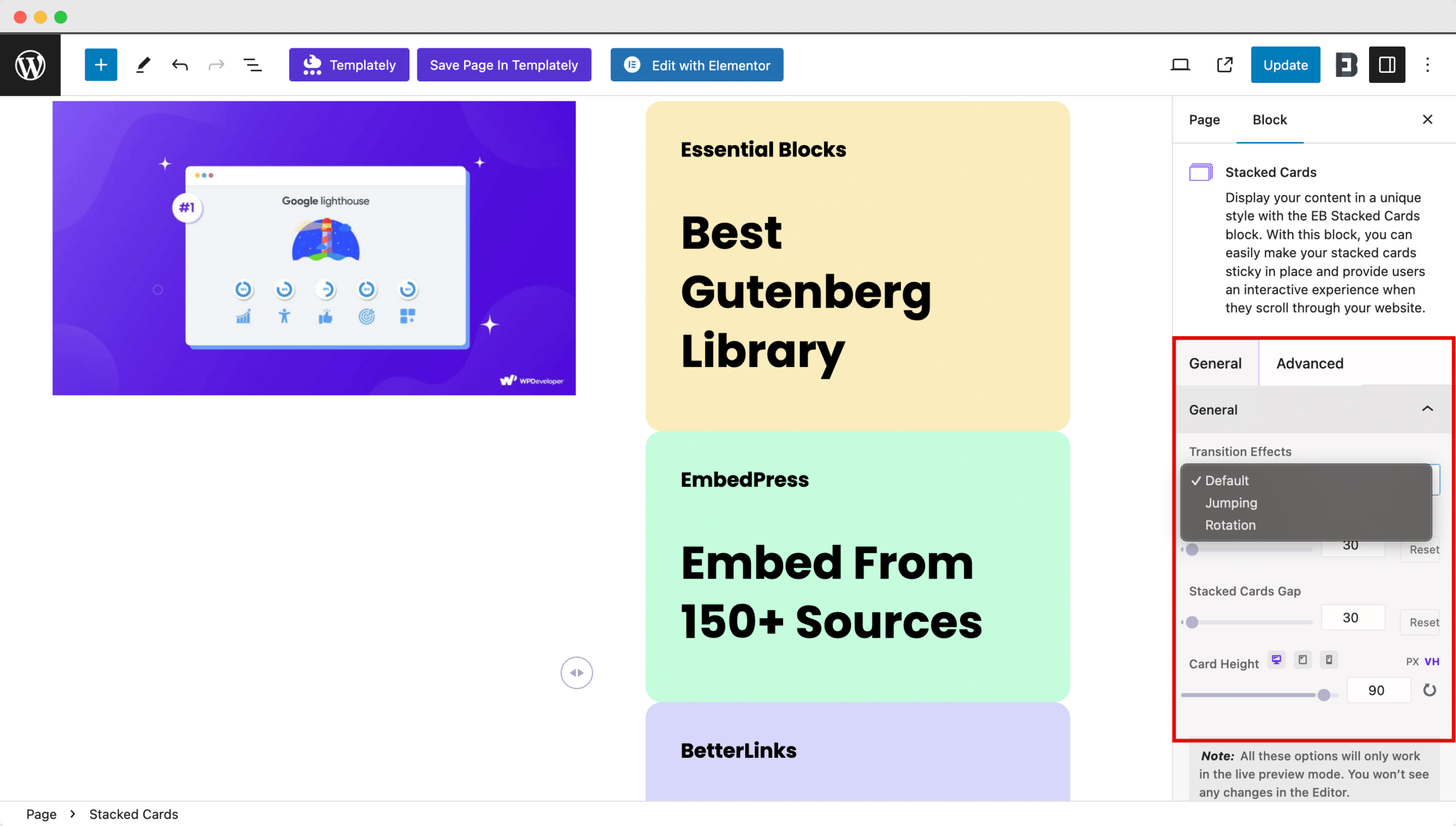The image size is (1456, 826).
Task: Choose Jumping from Transition Effects dropdown
Action: [1231, 503]
